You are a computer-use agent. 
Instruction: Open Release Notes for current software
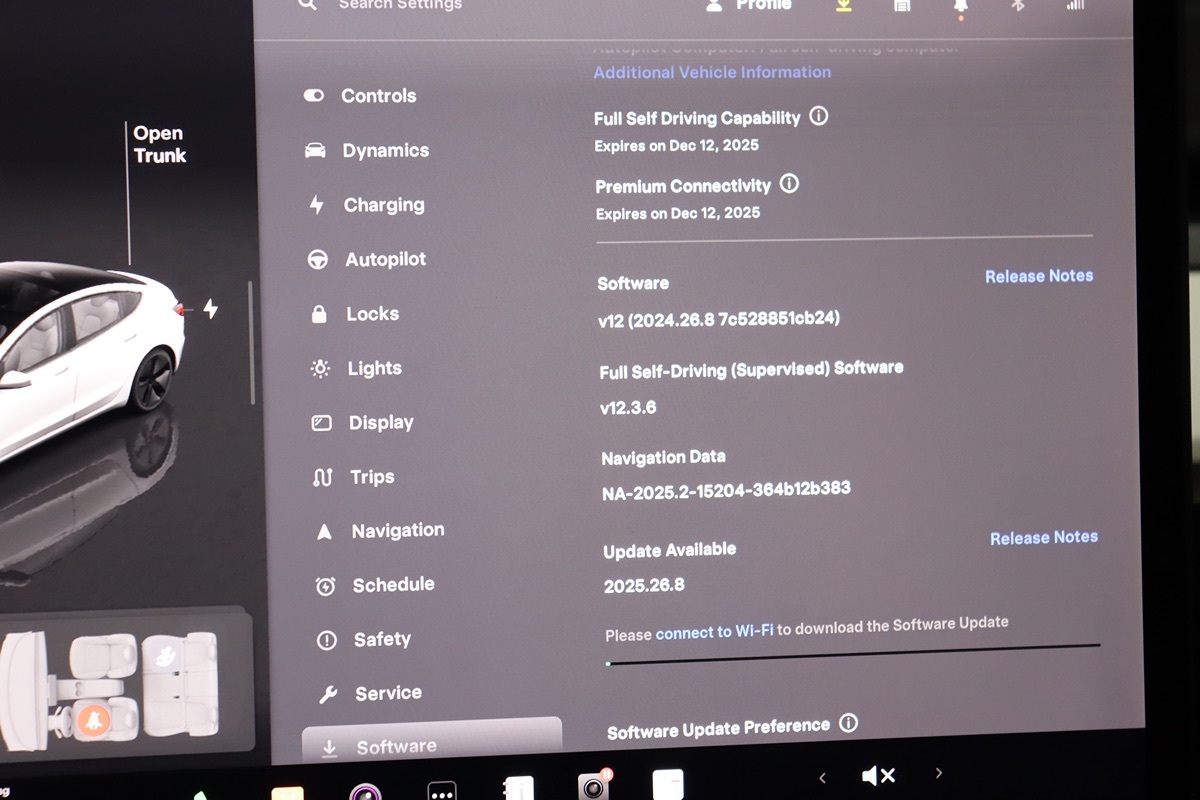[x=1039, y=276]
